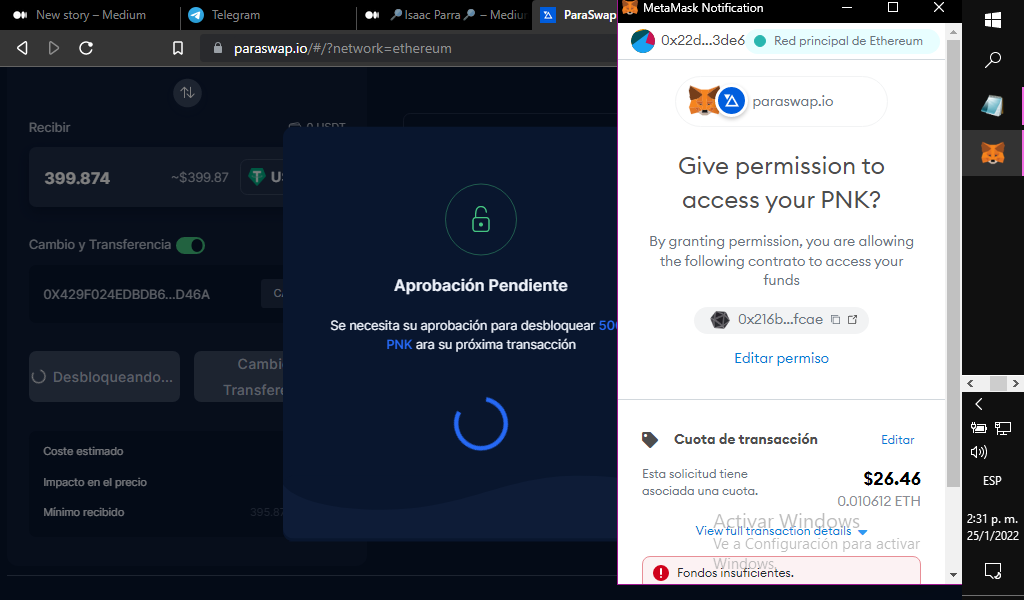Click the Impacto en el precio label
The height and width of the screenshot is (600, 1024).
[95, 482]
